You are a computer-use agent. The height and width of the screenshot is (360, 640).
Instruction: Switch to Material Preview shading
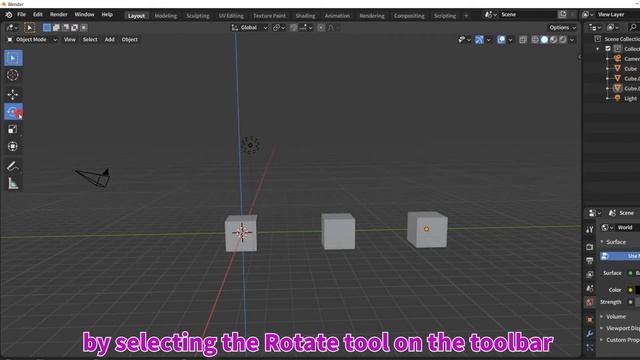(x=553, y=40)
